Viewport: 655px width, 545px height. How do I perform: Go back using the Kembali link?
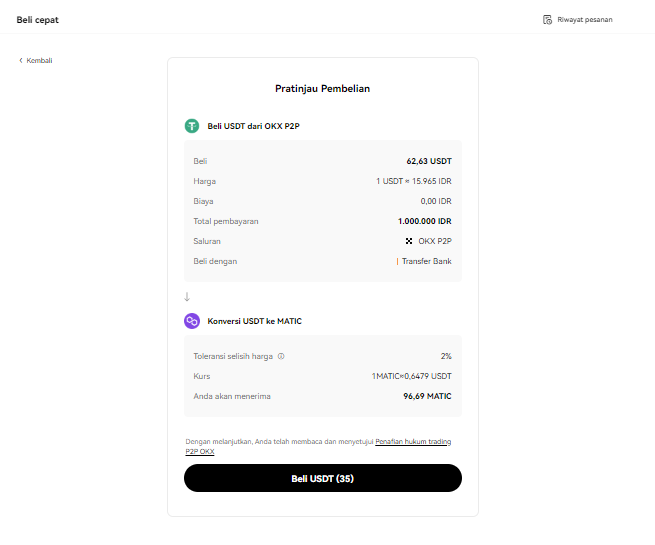tap(39, 60)
